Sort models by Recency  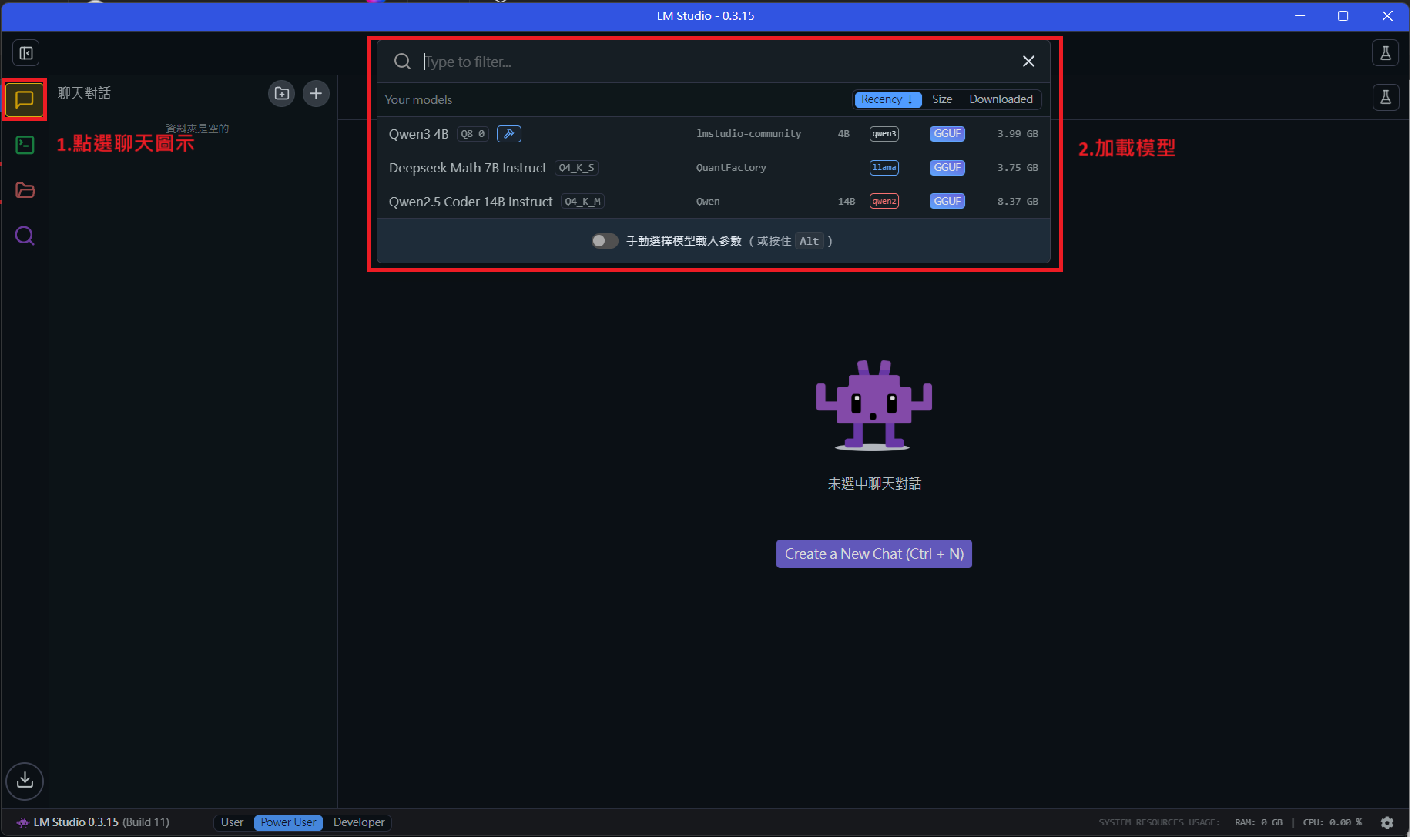(x=887, y=99)
